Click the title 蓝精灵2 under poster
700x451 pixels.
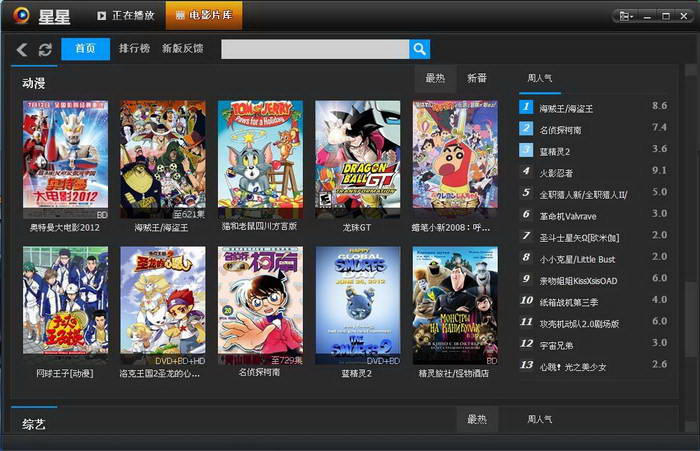357,373
